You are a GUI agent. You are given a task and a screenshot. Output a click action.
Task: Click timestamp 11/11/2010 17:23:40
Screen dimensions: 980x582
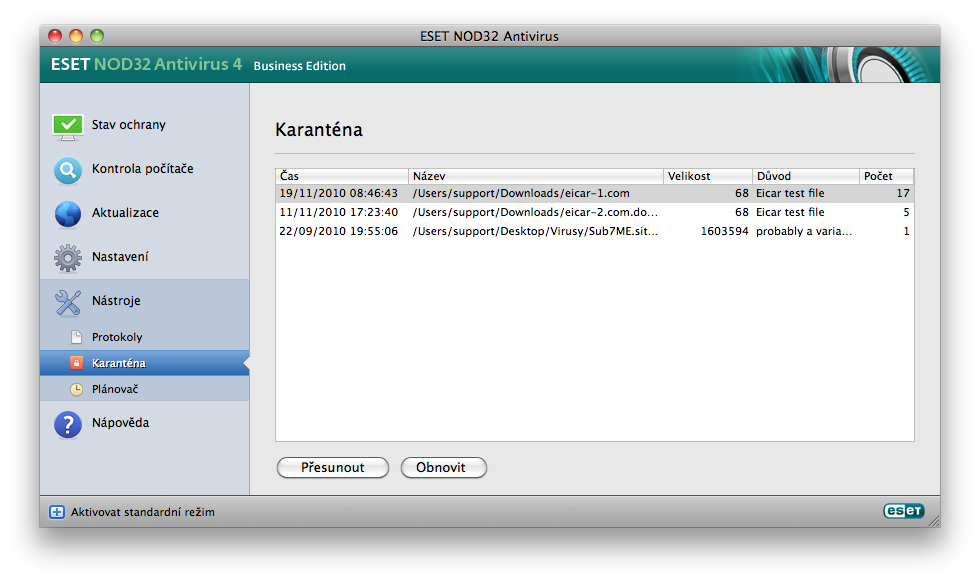(338, 212)
